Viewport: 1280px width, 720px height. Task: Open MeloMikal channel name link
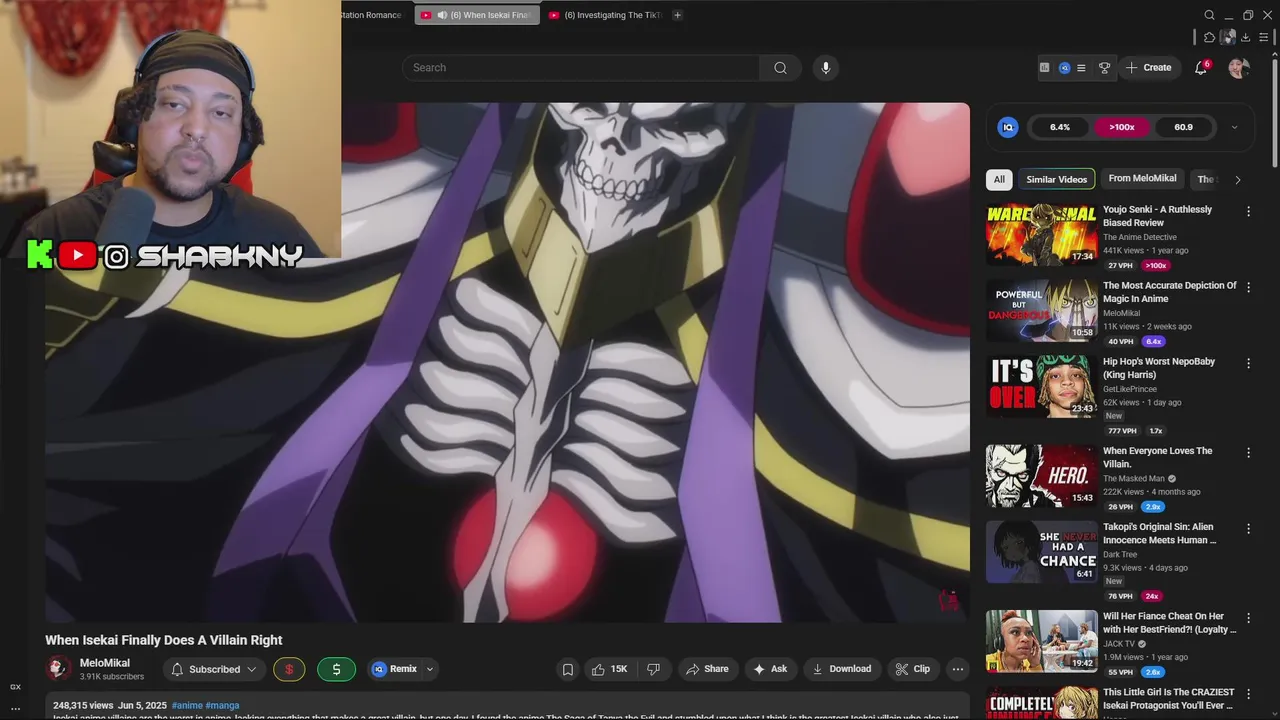click(105, 663)
